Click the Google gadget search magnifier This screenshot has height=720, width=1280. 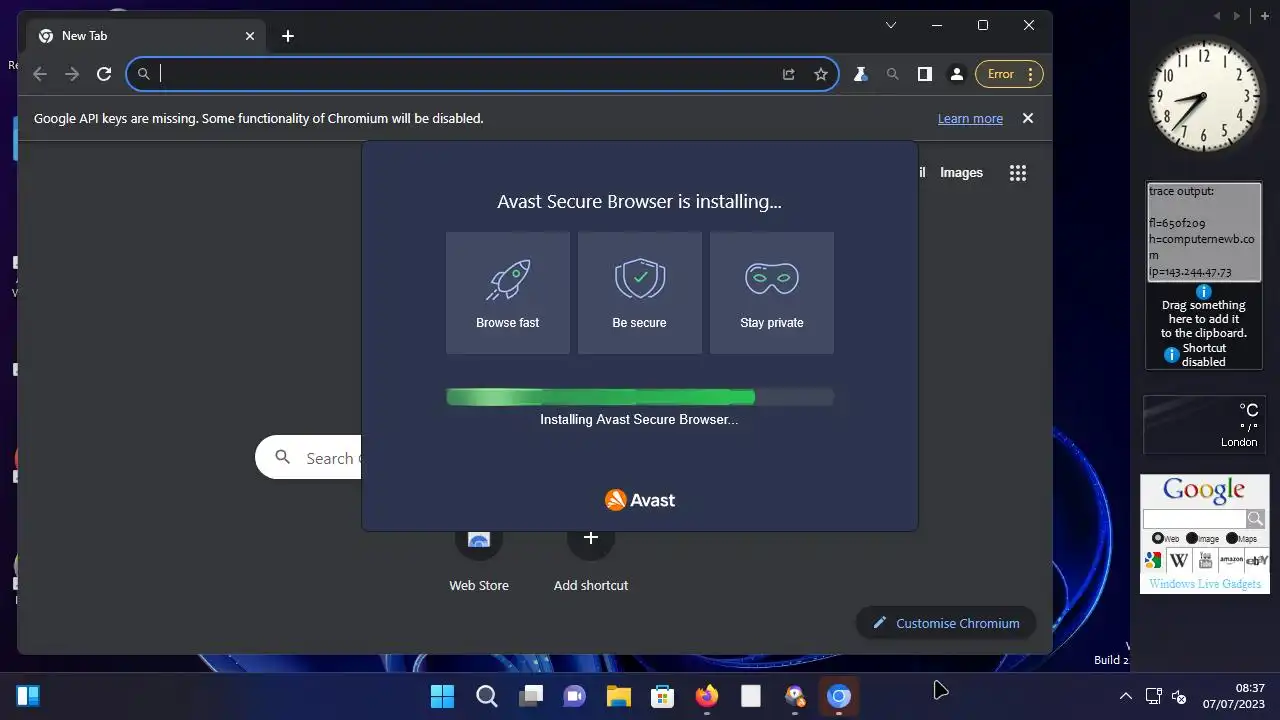click(x=1256, y=519)
